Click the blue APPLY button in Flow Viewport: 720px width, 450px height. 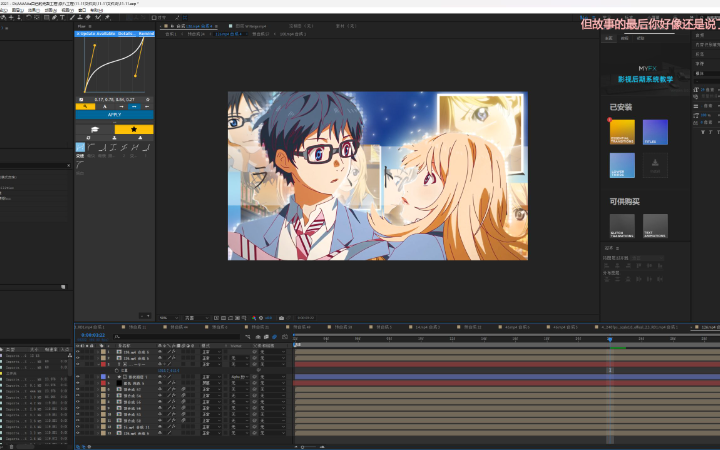point(114,114)
